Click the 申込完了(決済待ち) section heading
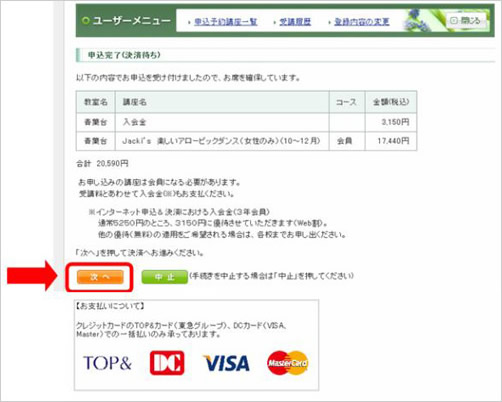This screenshot has height=402, width=502. 124,55
